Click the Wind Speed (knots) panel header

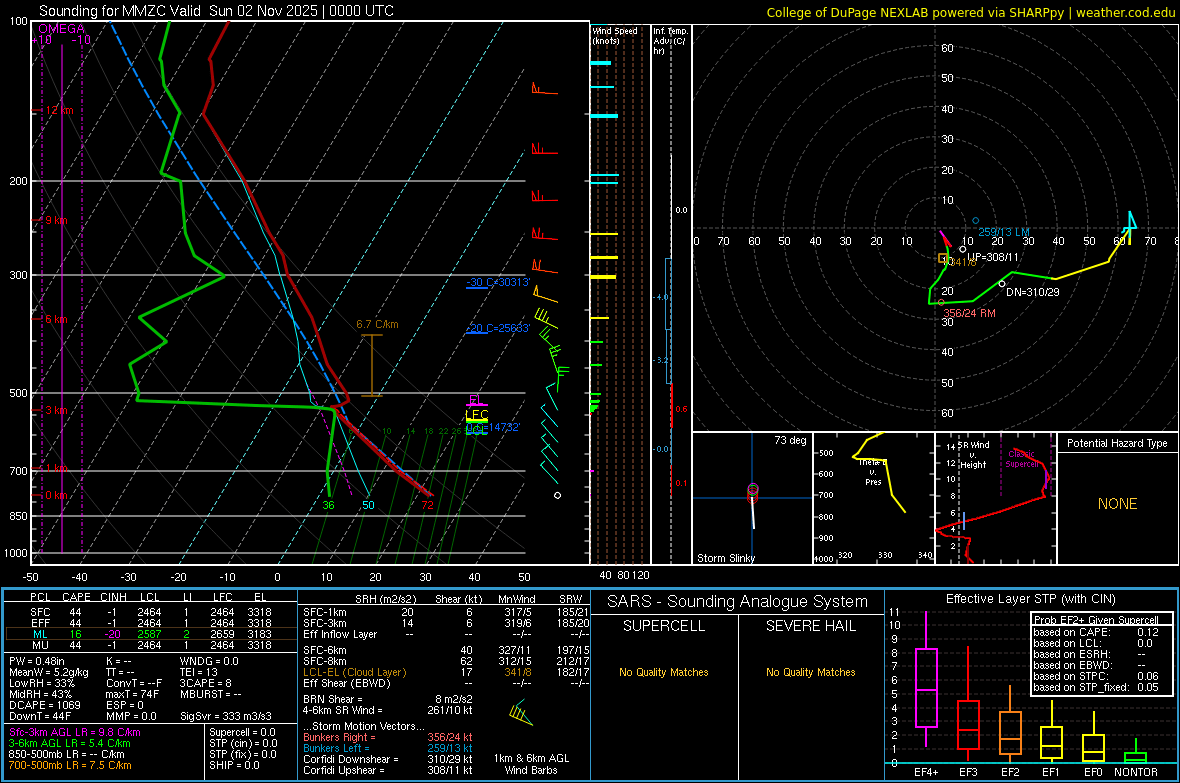click(x=614, y=35)
